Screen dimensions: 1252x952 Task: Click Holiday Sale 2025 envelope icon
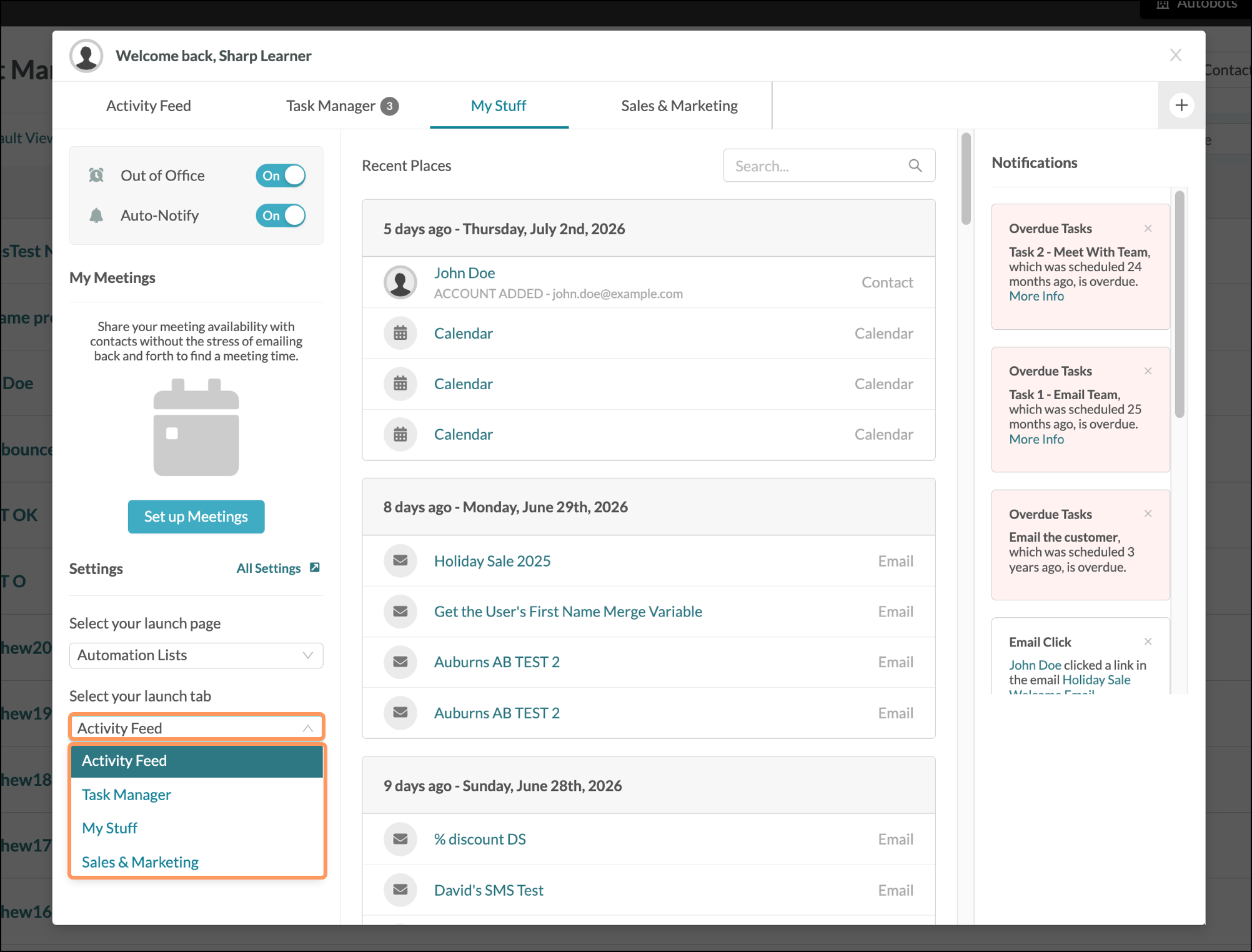400,560
